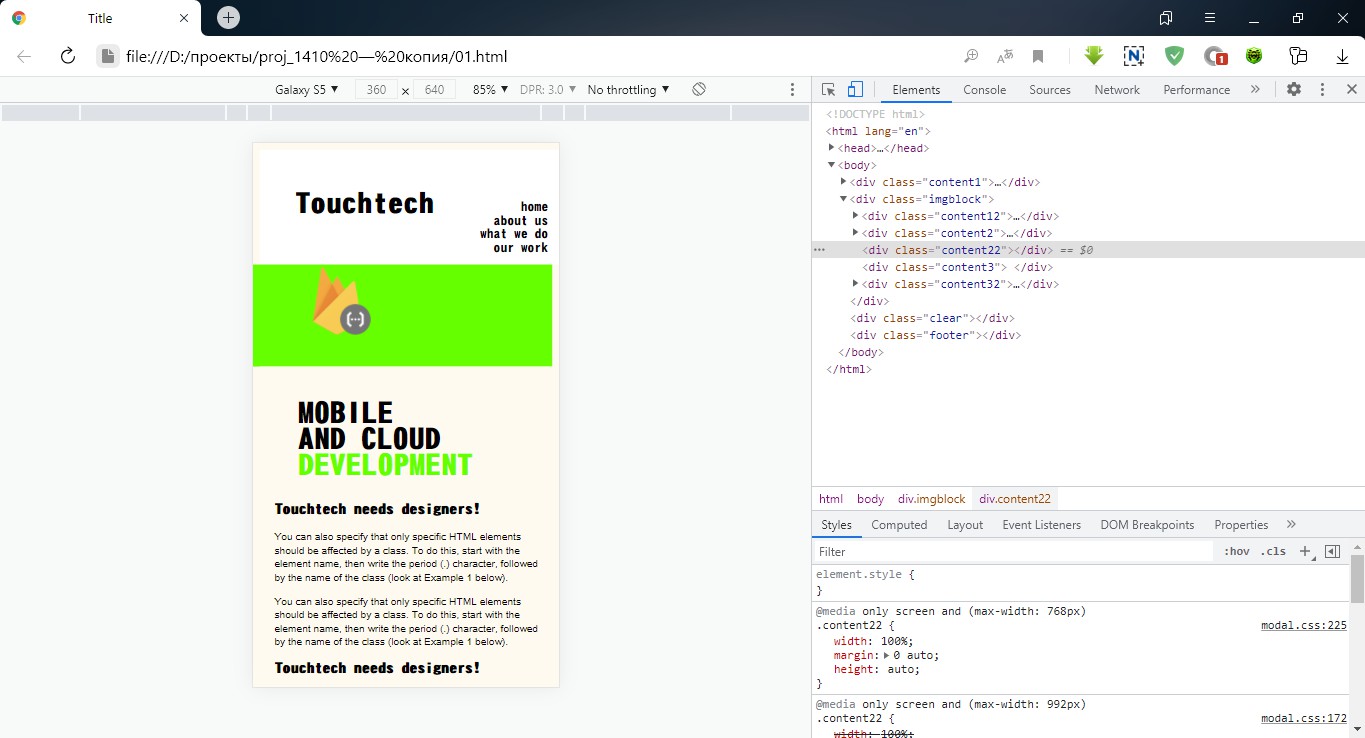This screenshot has height=738, width=1365.
Task: Open the No throttling dropdown
Action: [629, 89]
